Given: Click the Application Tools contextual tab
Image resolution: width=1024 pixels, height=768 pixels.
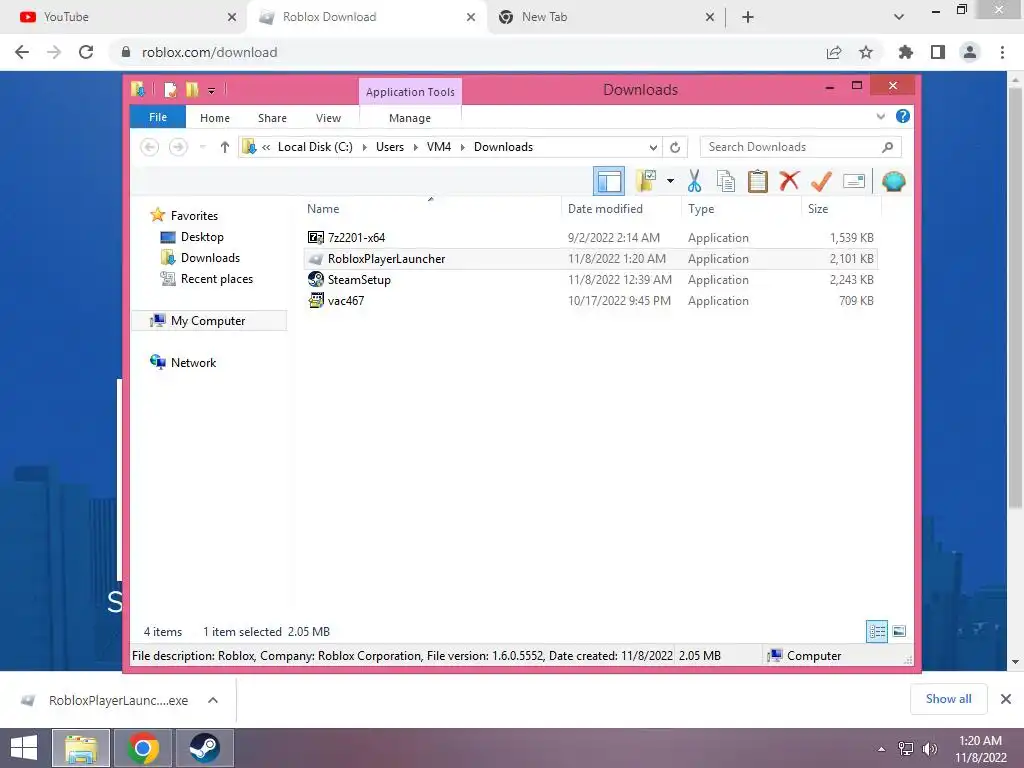Looking at the screenshot, I should [x=410, y=92].
